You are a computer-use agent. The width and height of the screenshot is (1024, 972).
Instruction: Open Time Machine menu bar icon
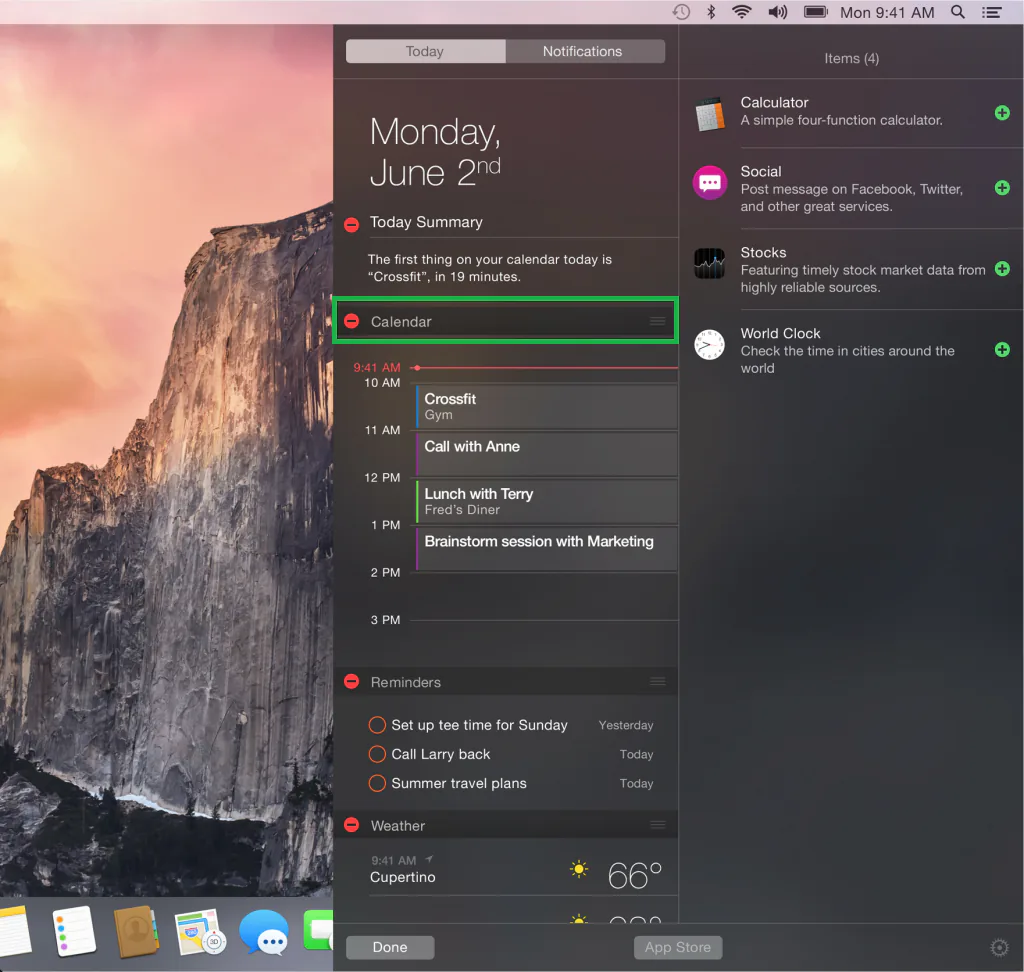[x=681, y=12]
